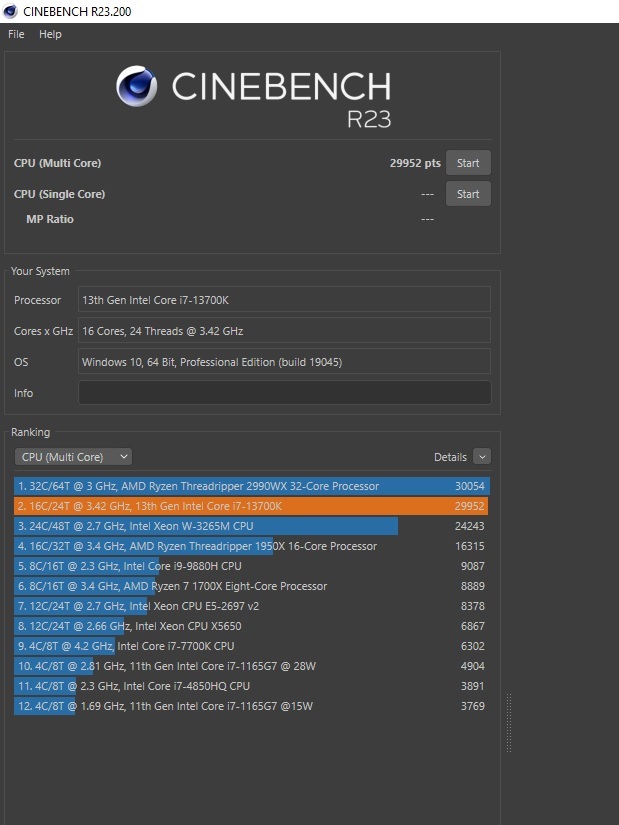619x825 pixels.
Task: Select the Threadripper 1950X ranking row
Action: [x=252, y=546]
